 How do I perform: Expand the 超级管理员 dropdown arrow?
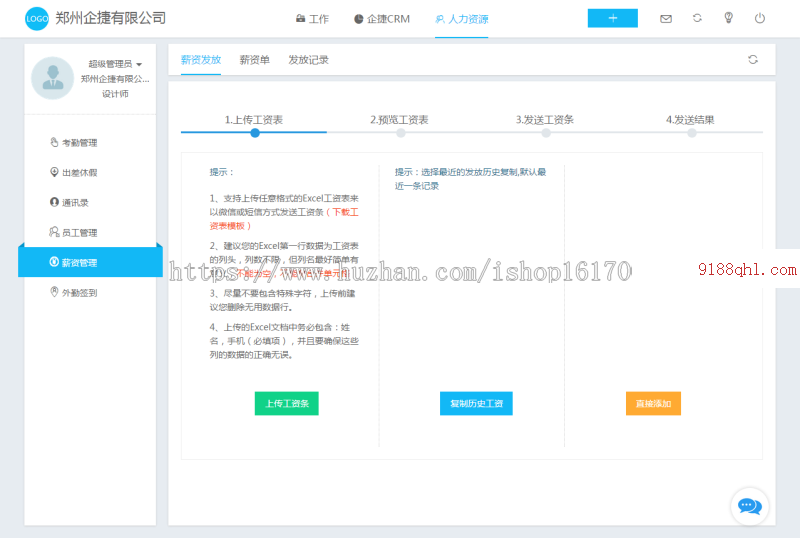[139, 65]
